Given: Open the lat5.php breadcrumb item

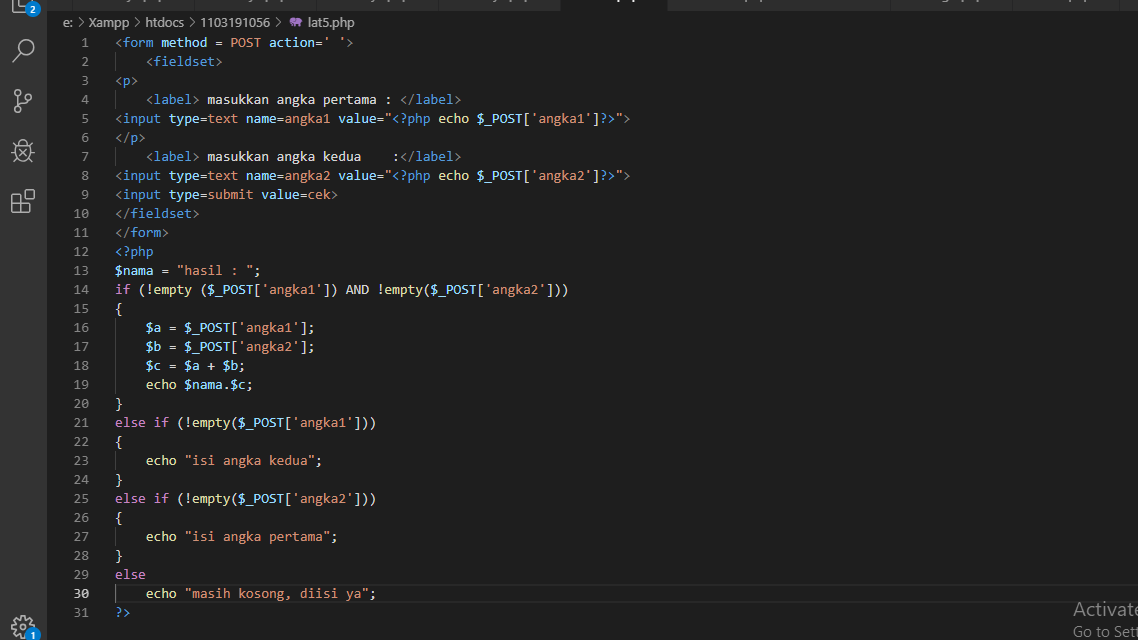Looking at the screenshot, I should (331, 22).
